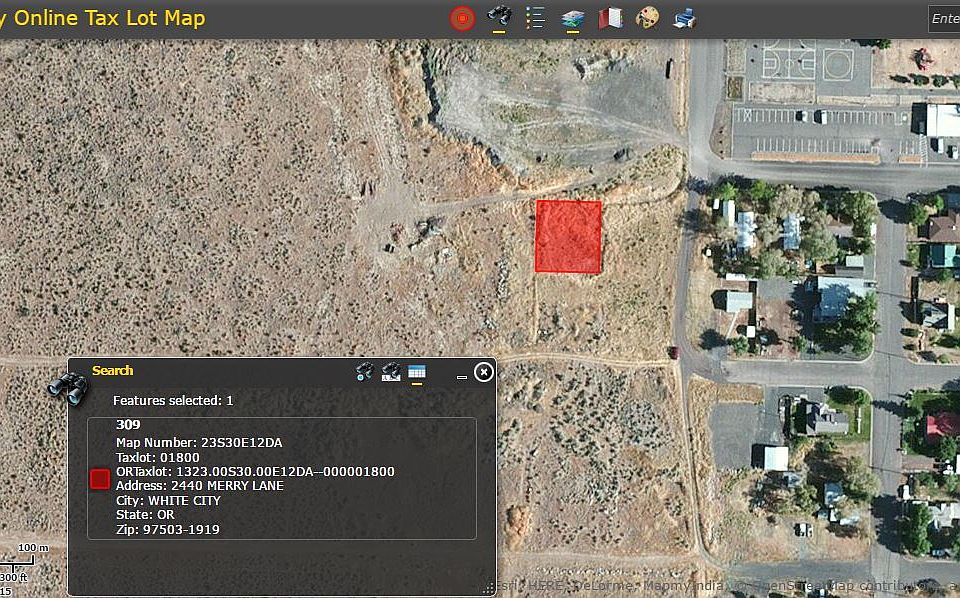Open the paint palette draw tool
This screenshot has width=960, height=598.
(x=647, y=18)
